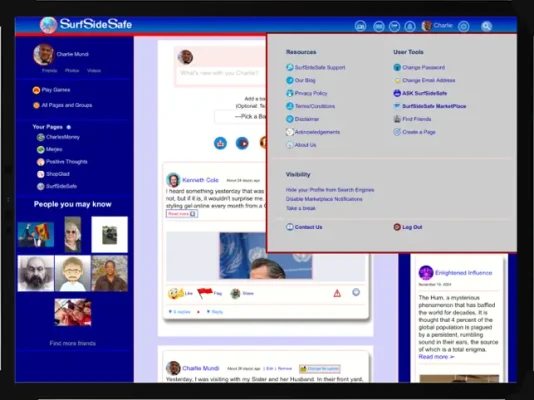Open Privacy Policy in Resources
The image size is (534, 400).
(x=307, y=93)
